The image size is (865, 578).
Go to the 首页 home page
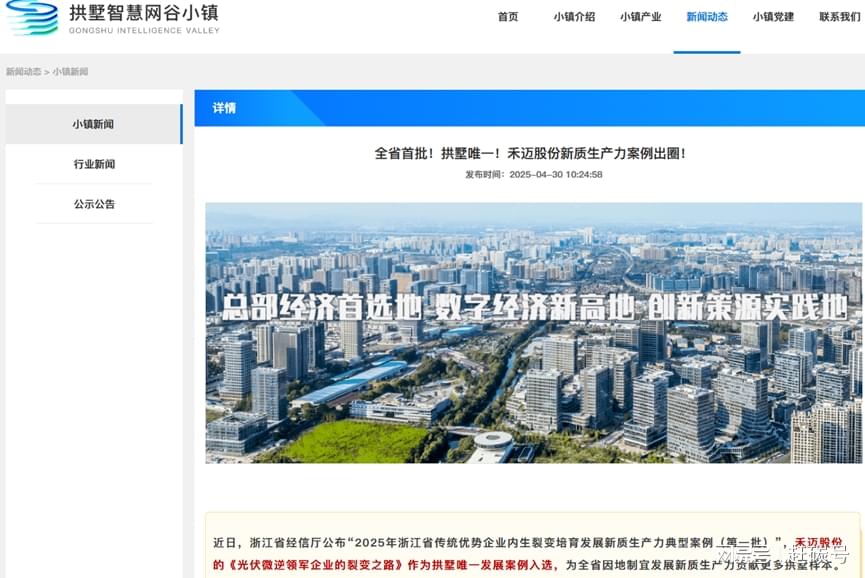508,17
